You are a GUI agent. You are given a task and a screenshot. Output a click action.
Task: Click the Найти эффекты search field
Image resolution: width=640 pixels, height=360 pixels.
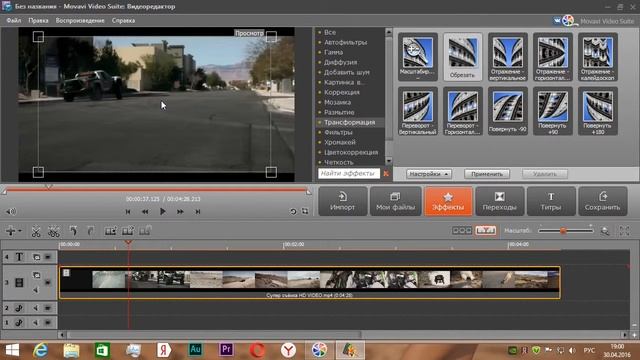(x=349, y=173)
